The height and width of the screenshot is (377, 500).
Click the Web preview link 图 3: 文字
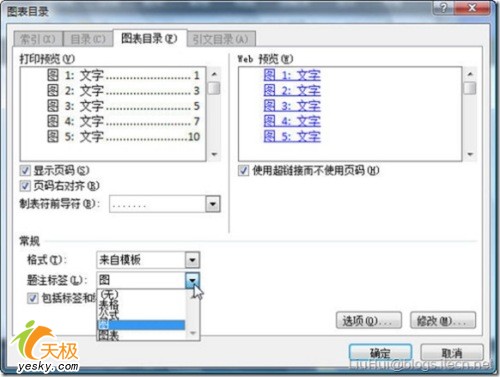[x=292, y=106]
